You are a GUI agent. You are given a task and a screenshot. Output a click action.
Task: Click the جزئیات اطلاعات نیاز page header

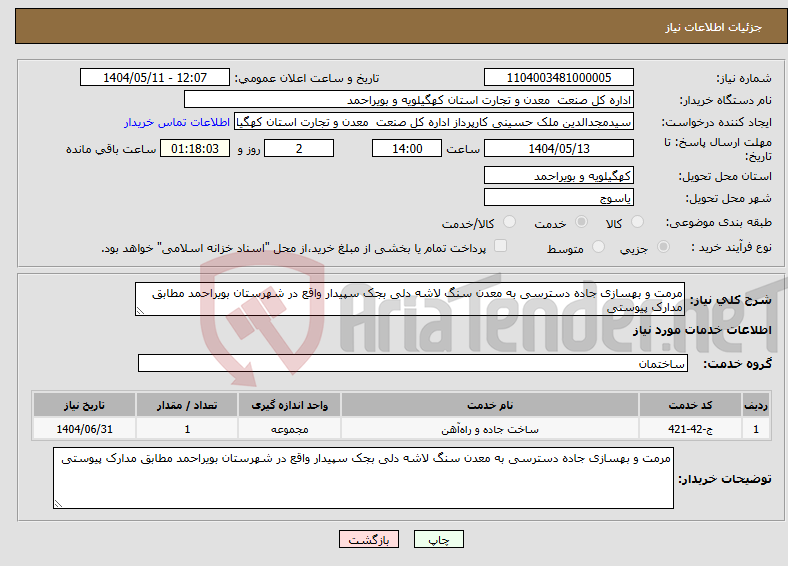pos(713,27)
